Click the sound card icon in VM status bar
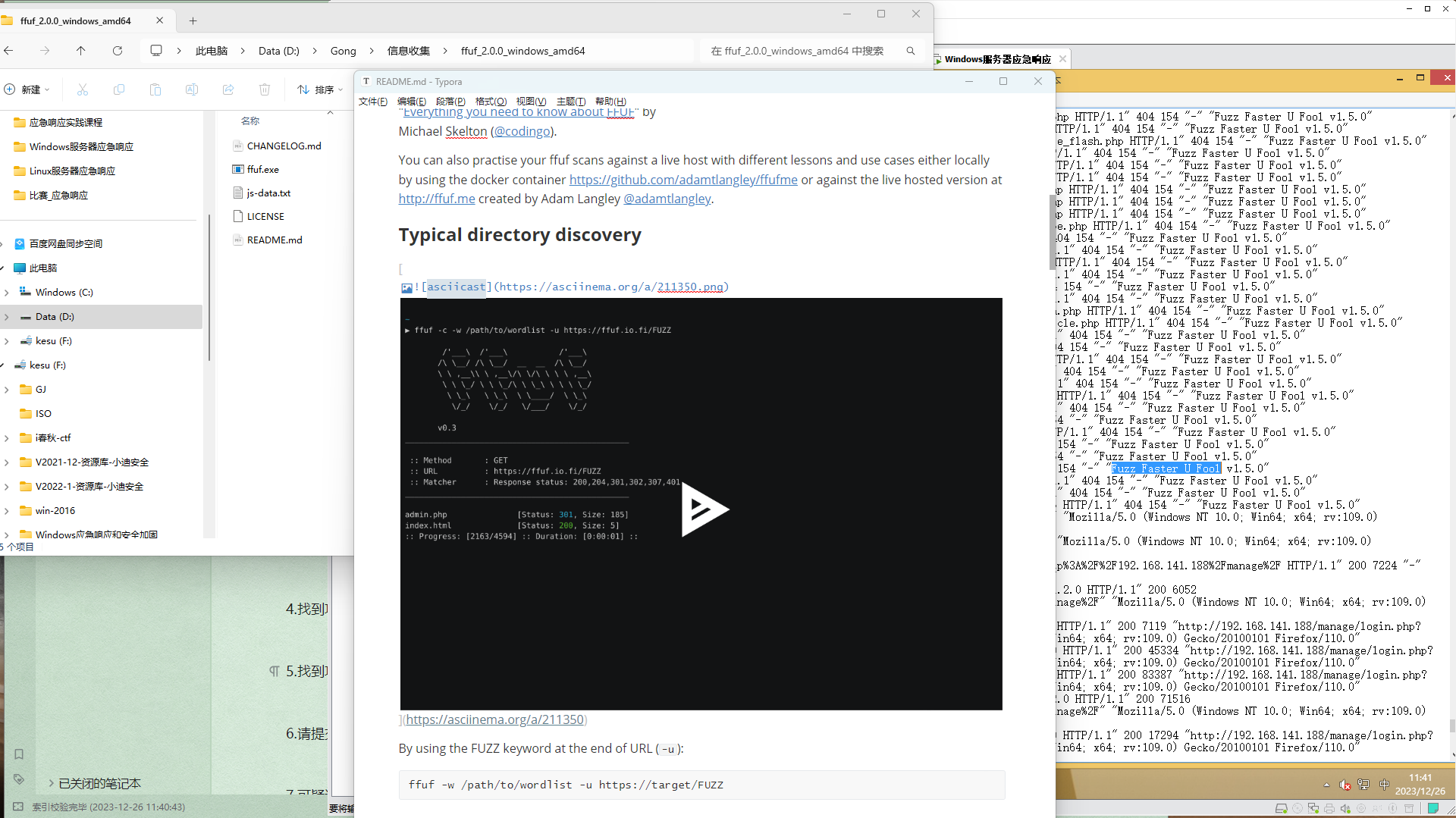The image size is (1456, 818). pyautogui.click(x=1345, y=809)
